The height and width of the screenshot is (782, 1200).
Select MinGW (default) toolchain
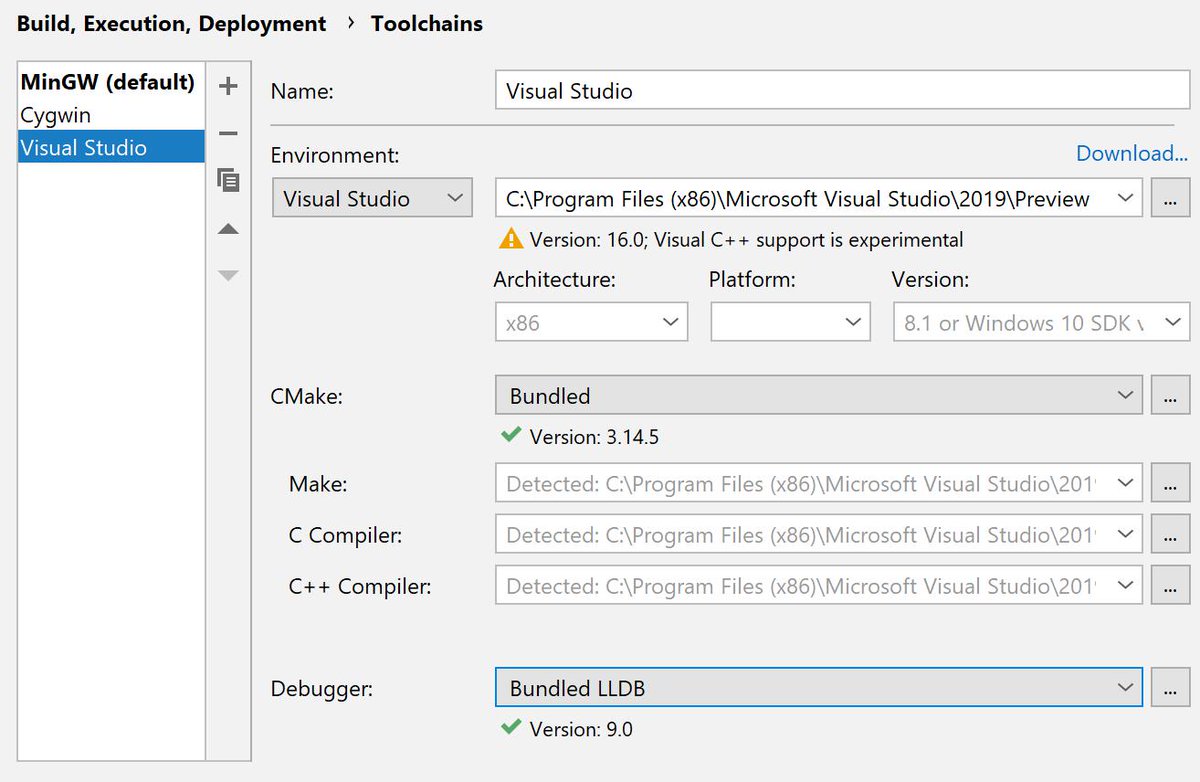coord(111,82)
